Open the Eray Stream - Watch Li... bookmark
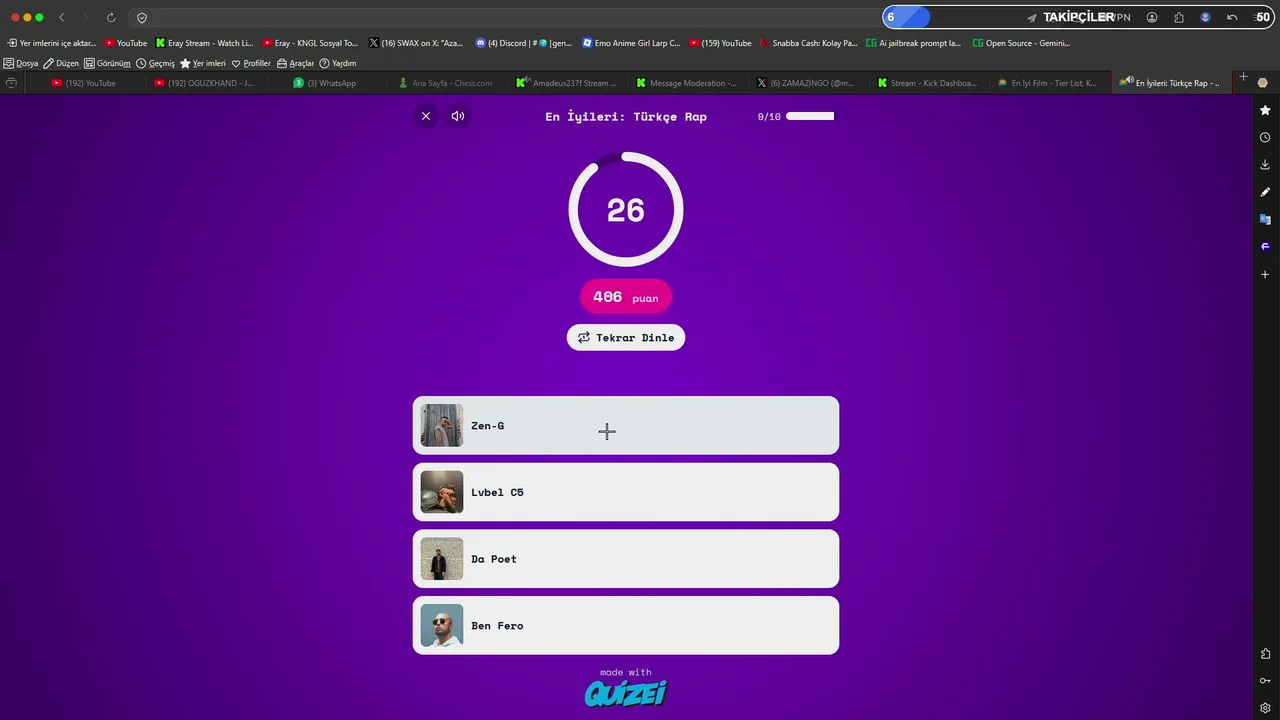 click(x=205, y=43)
